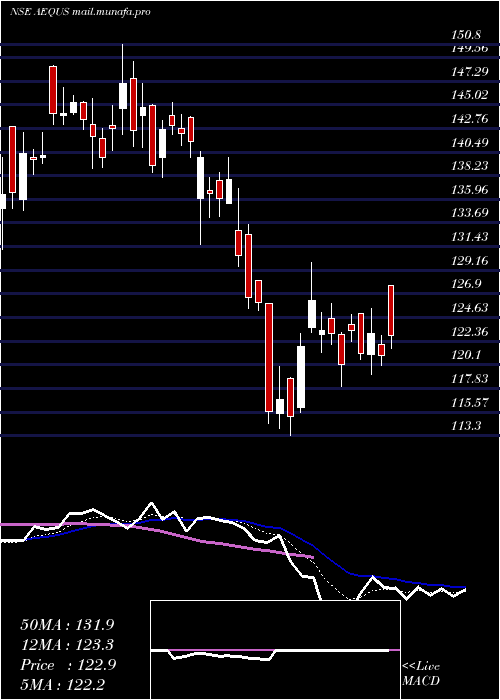Click the MACD inset panel line

coord(270,654)
